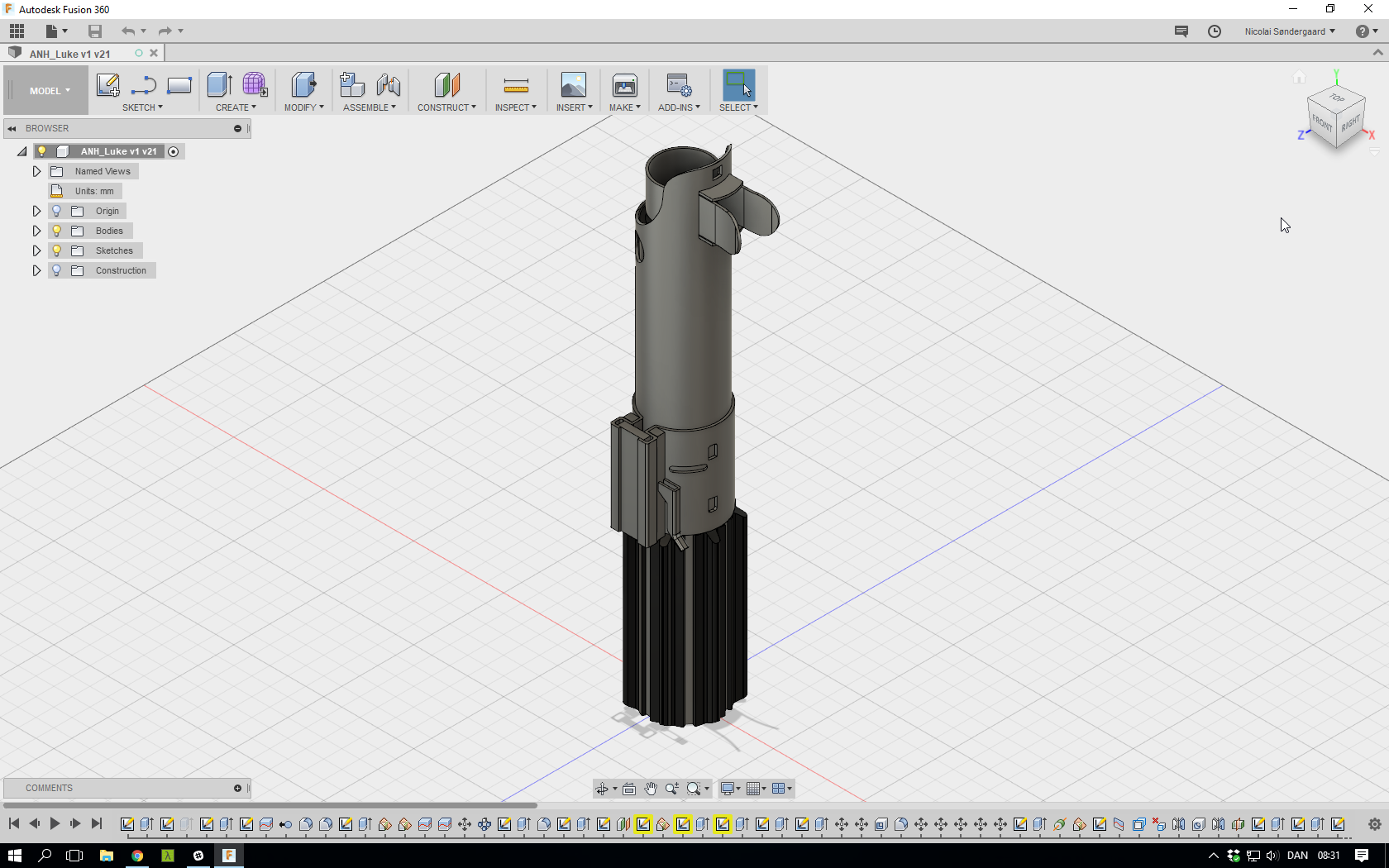1389x868 pixels.
Task: Expand the Origin folder
Action: click(36, 211)
